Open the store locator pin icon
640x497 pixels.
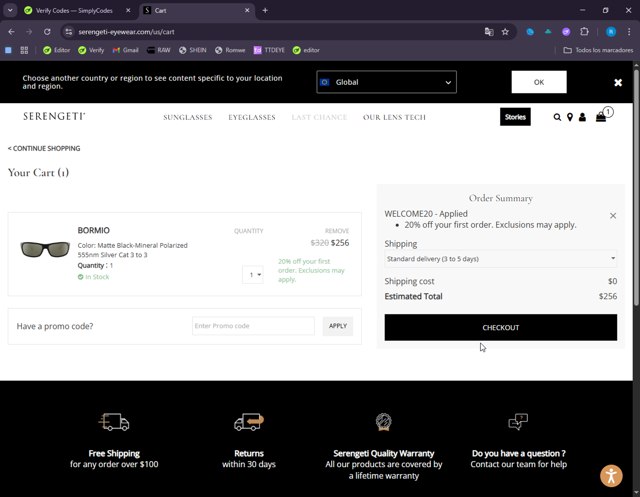[x=570, y=117]
